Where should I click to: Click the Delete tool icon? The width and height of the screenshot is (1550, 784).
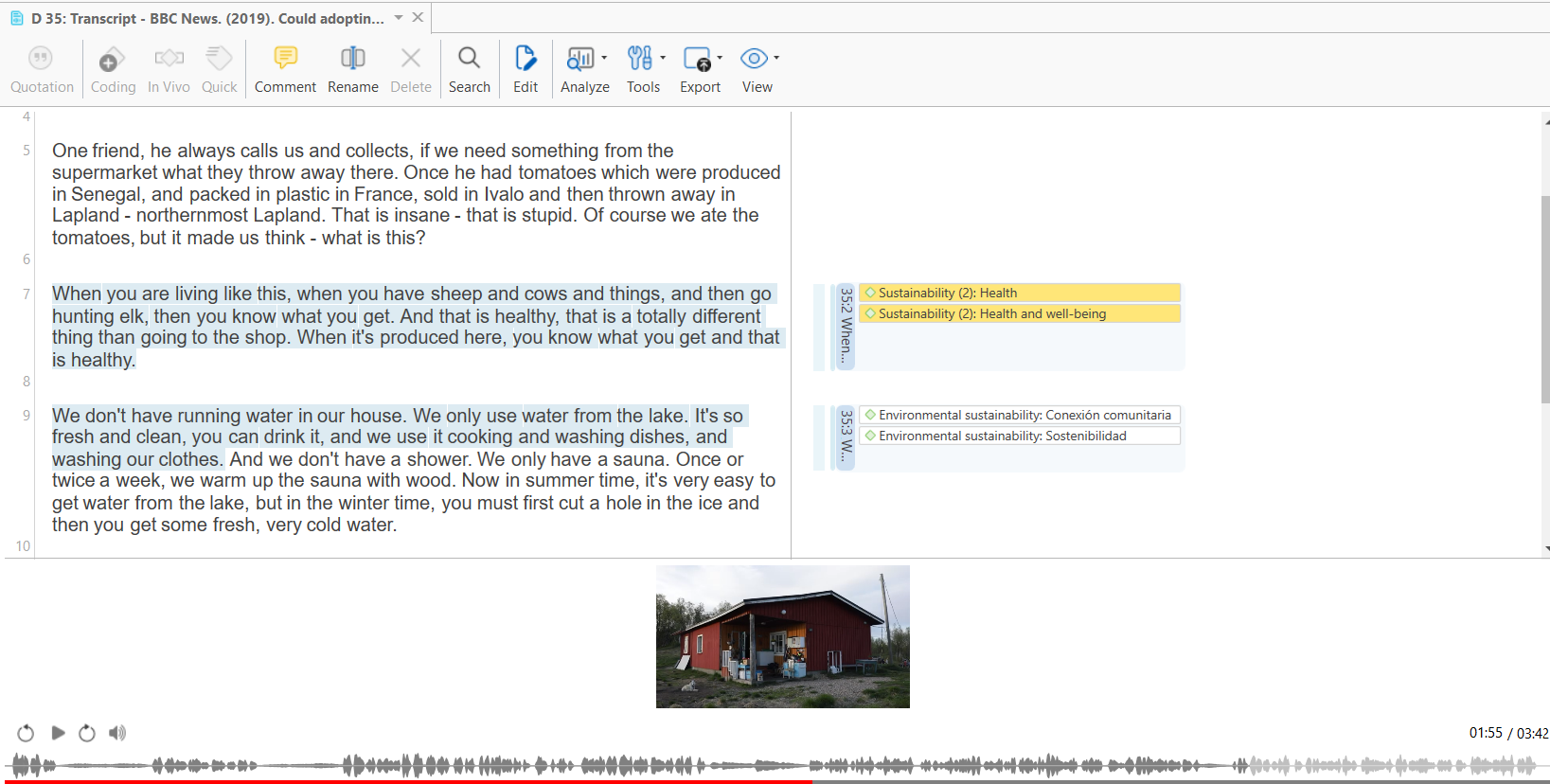[x=410, y=59]
